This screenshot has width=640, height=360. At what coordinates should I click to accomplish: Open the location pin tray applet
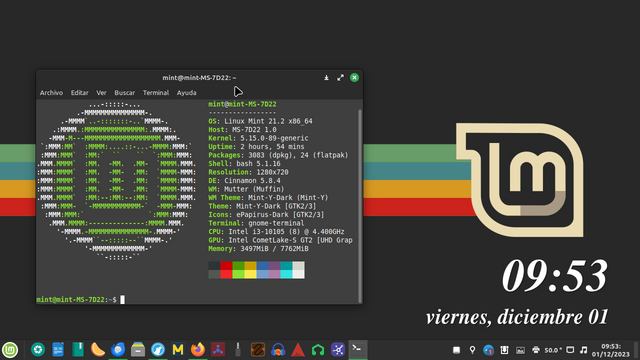coord(473,350)
